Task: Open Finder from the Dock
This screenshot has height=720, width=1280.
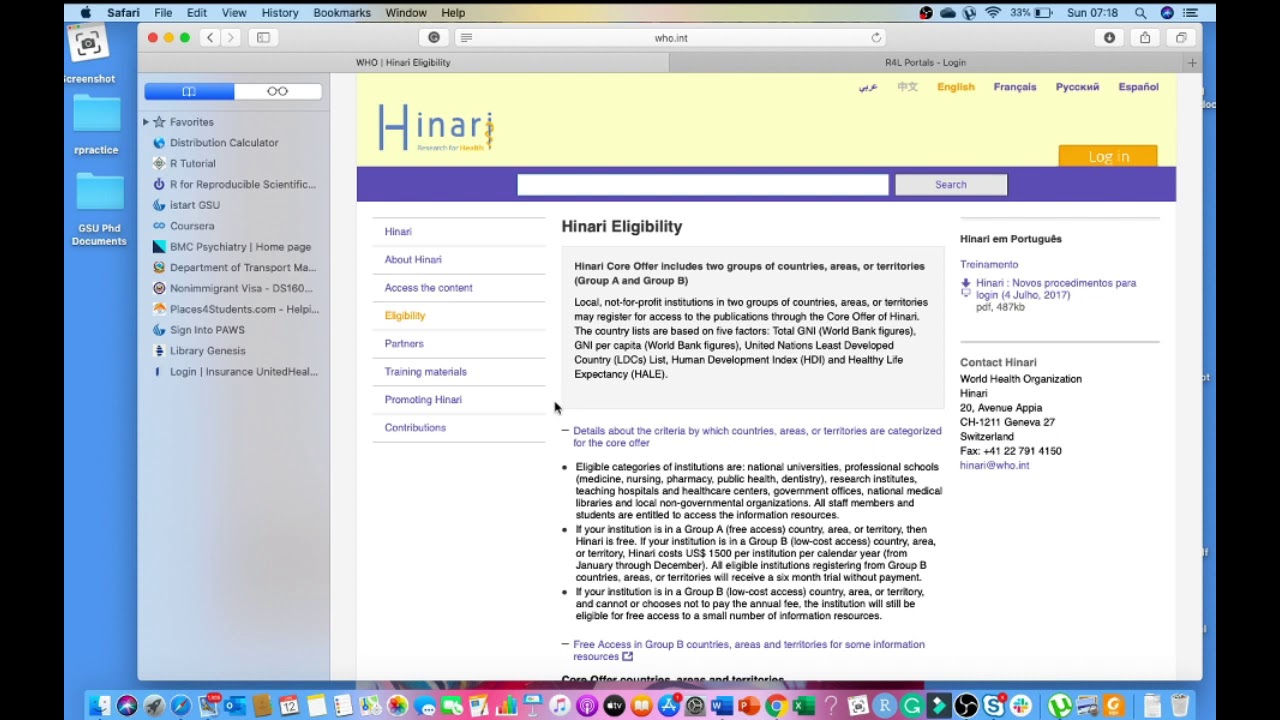Action: [100, 706]
